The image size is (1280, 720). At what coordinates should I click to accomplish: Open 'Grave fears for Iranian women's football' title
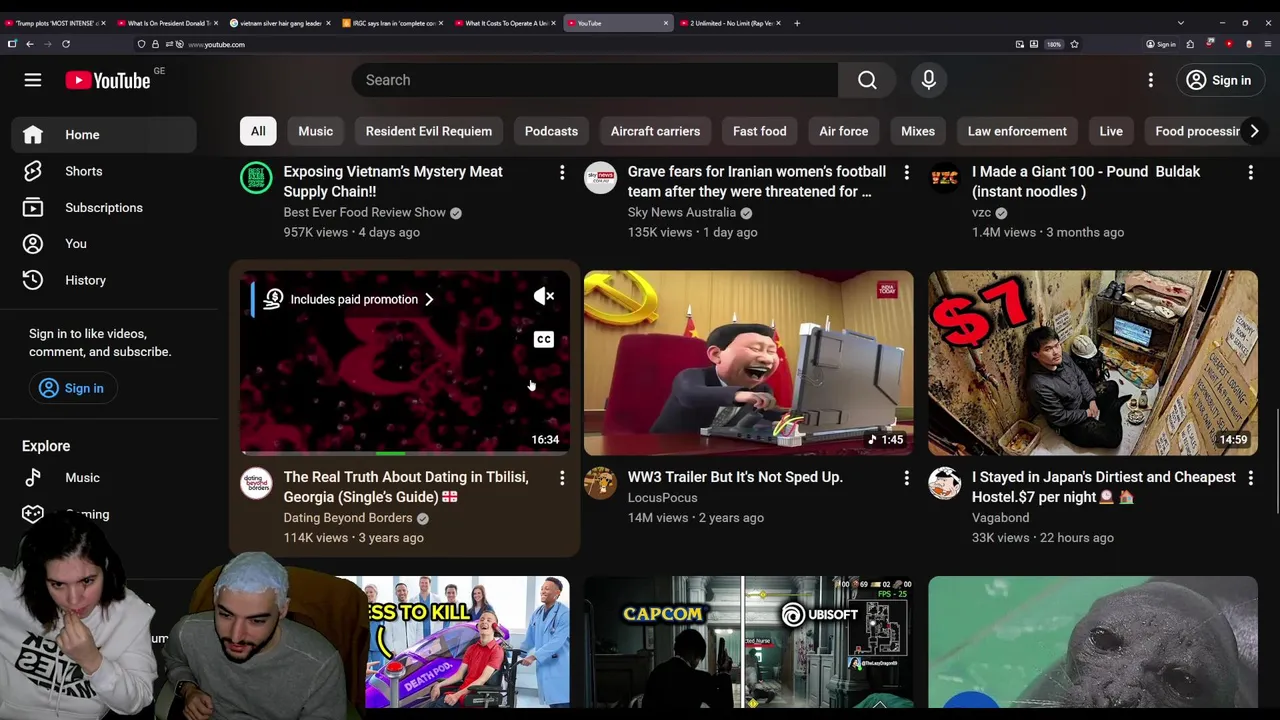[757, 182]
